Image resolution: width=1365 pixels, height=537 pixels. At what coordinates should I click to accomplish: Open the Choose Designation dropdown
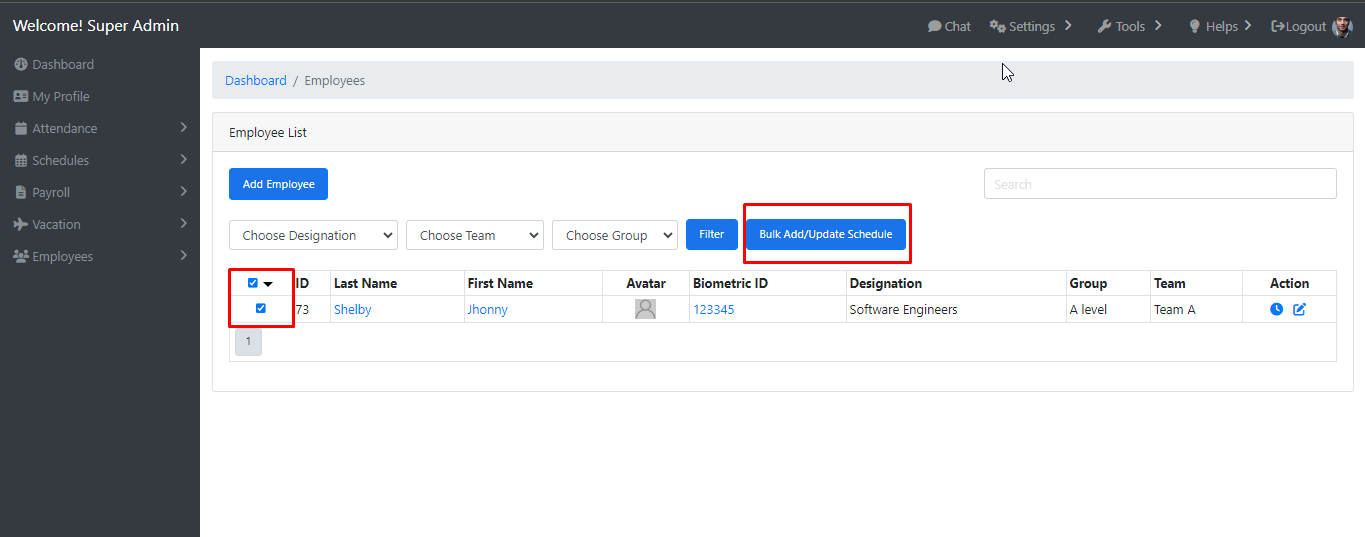click(313, 235)
